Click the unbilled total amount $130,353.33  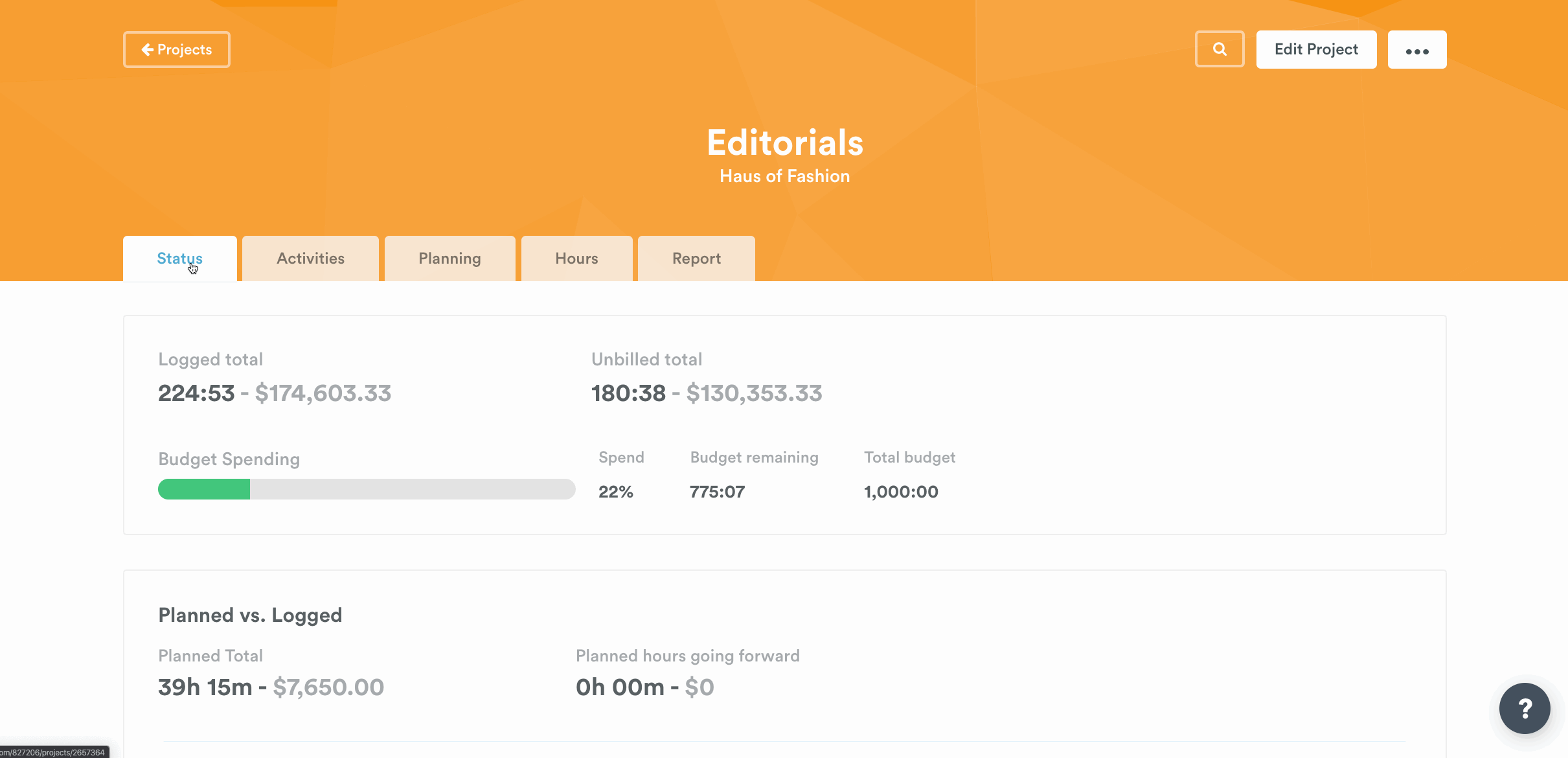point(754,393)
